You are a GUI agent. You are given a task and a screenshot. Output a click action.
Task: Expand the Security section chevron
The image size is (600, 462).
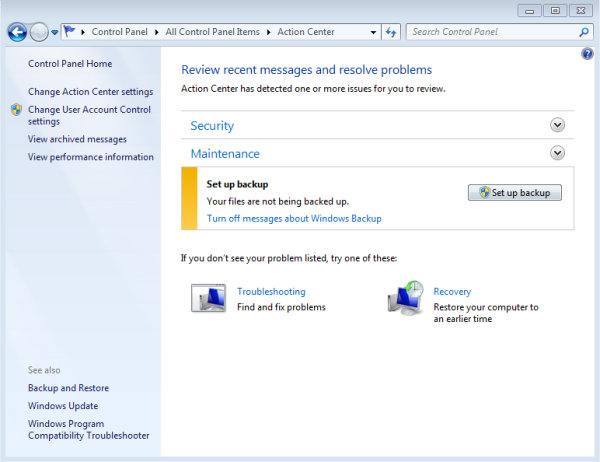pyautogui.click(x=558, y=125)
